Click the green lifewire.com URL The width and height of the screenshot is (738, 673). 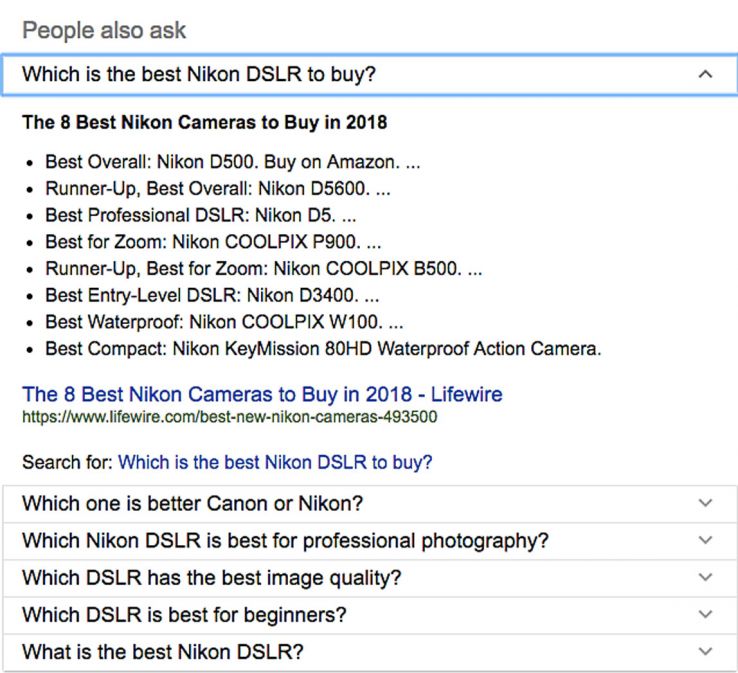point(229,416)
